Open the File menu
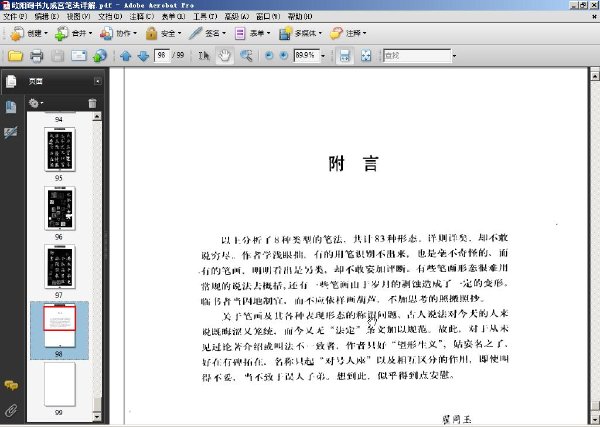The width and height of the screenshot is (600, 427). (15, 16)
